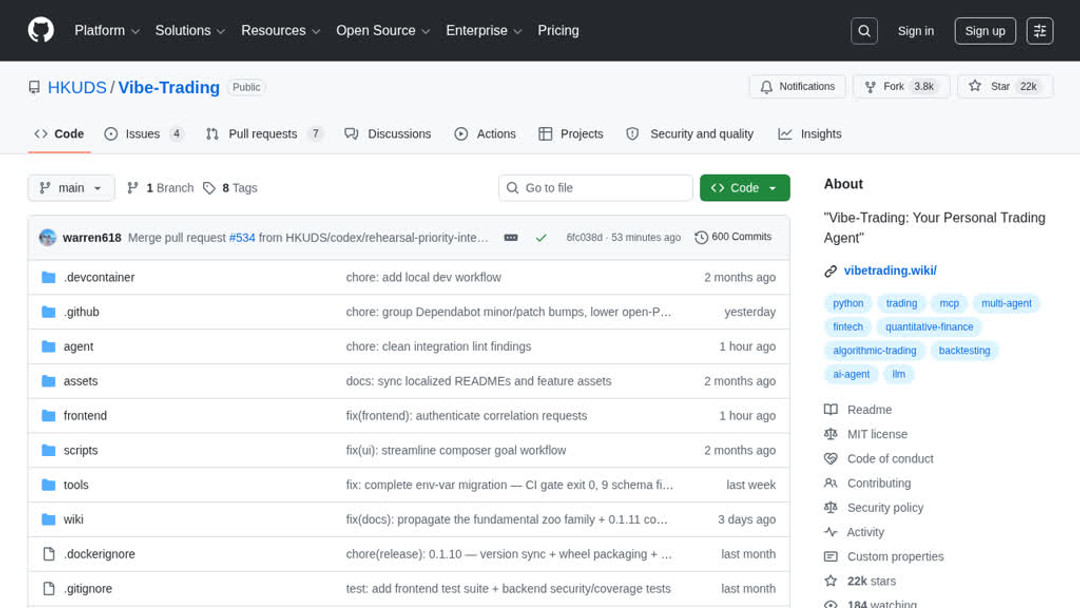Open the green Code dropdown button
Image resolution: width=1080 pixels, height=608 pixels.
[x=745, y=188]
